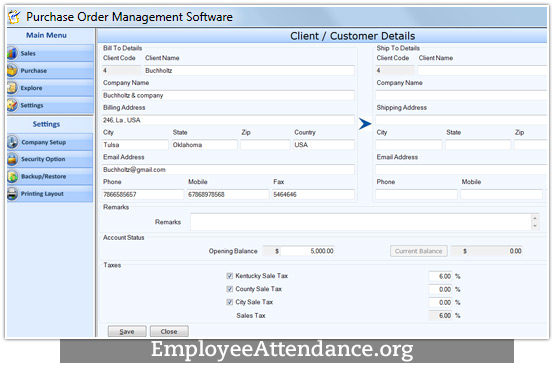Open Security Option settings
The height and width of the screenshot is (370, 555).
pos(50,159)
